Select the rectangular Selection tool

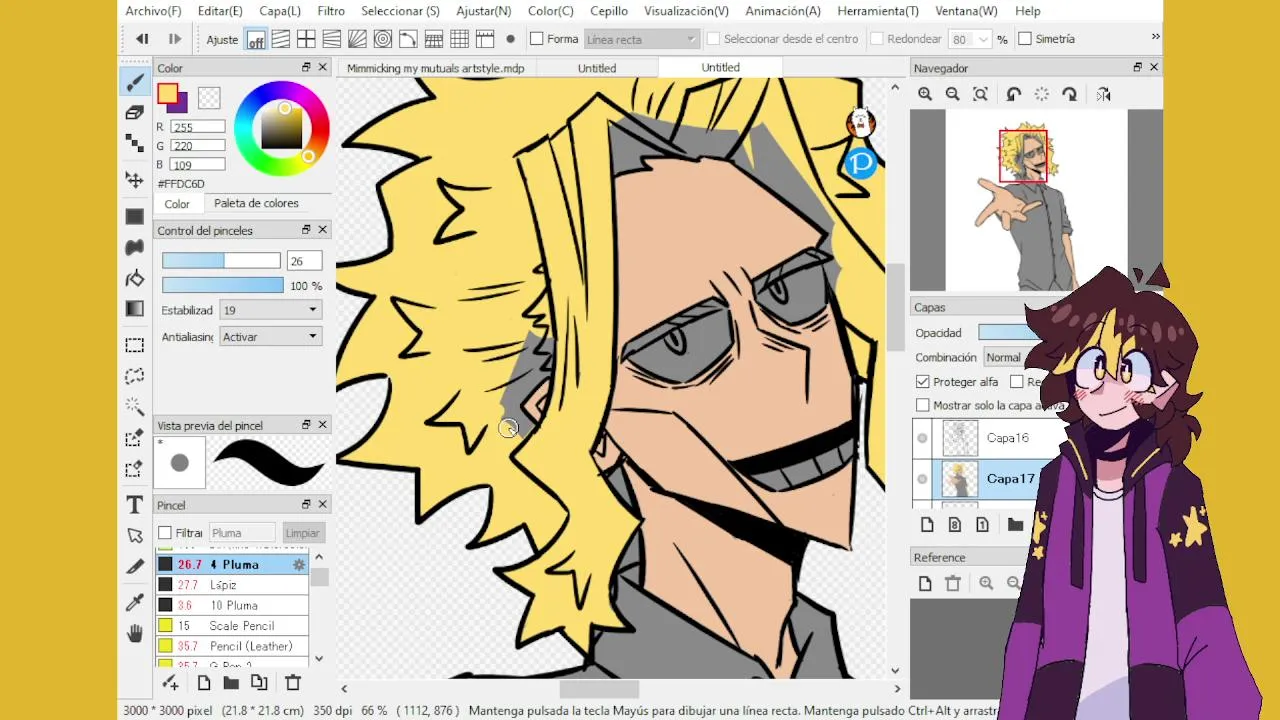(134, 345)
